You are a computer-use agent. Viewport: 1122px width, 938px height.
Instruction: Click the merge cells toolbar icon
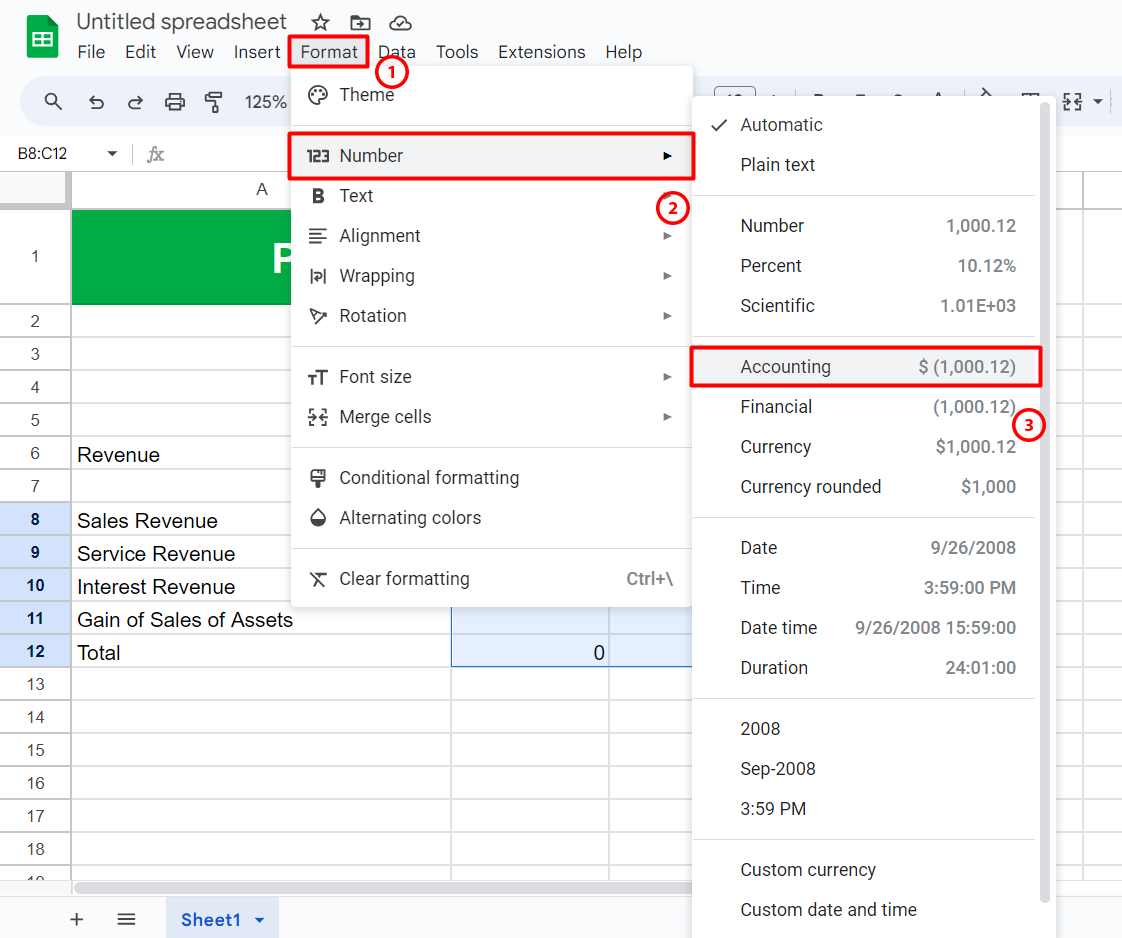(x=1072, y=102)
